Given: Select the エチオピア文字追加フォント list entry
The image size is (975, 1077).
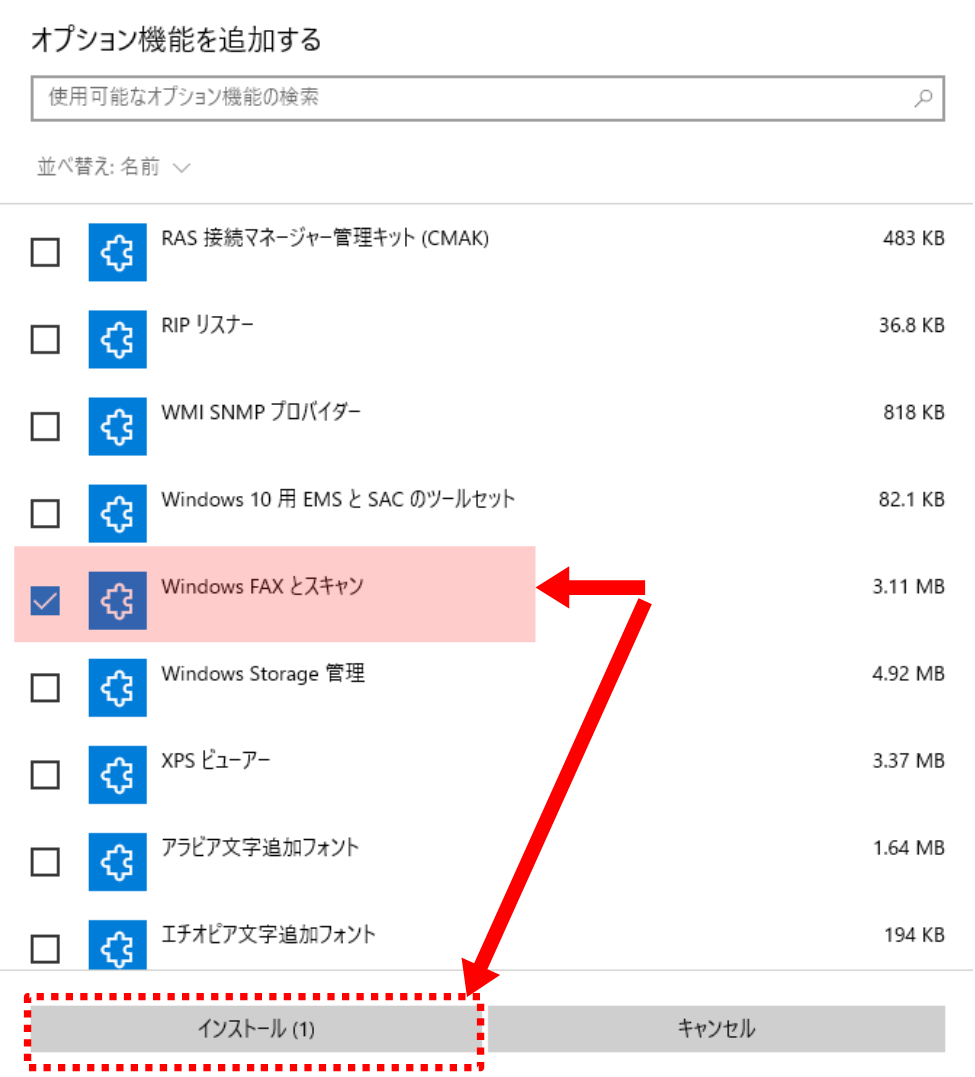Looking at the screenshot, I should 268,935.
